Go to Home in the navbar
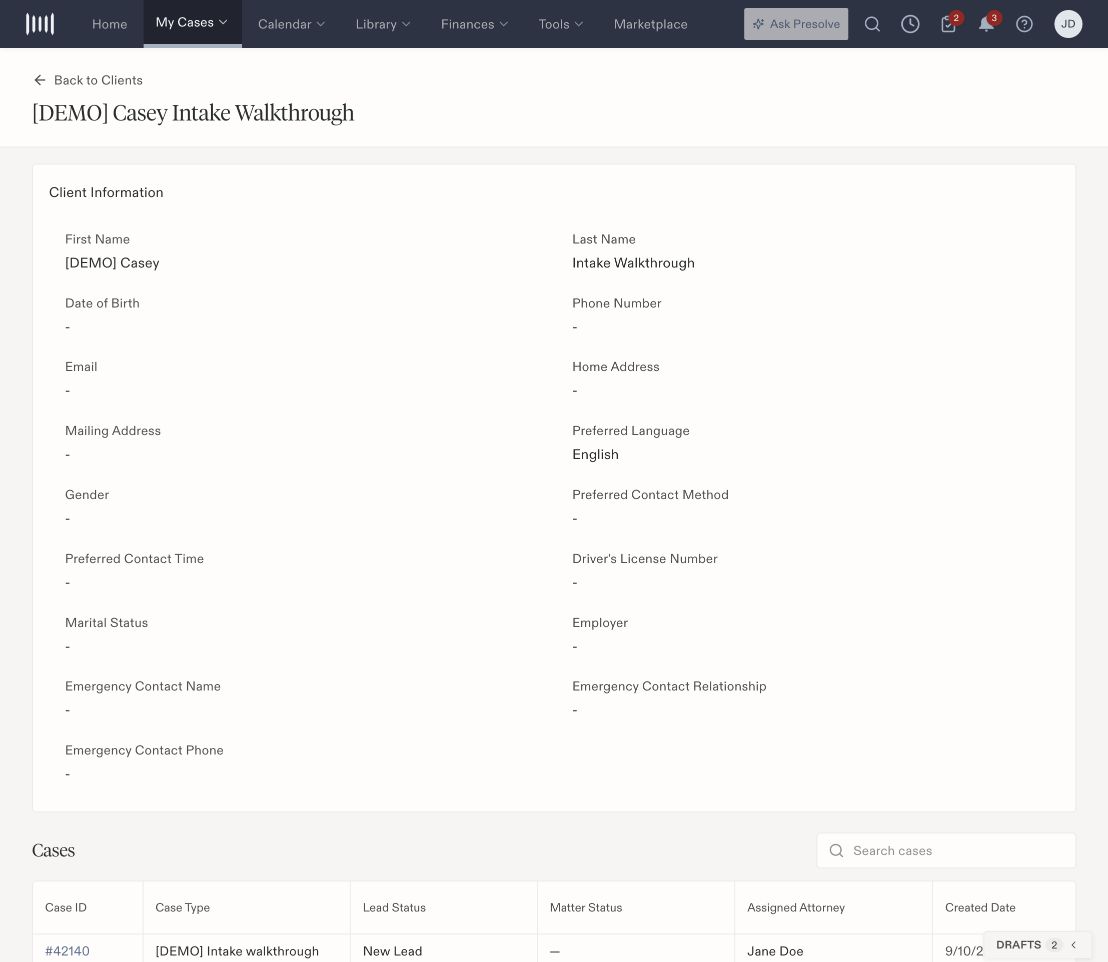This screenshot has width=1108, height=962. click(x=110, y=24)
